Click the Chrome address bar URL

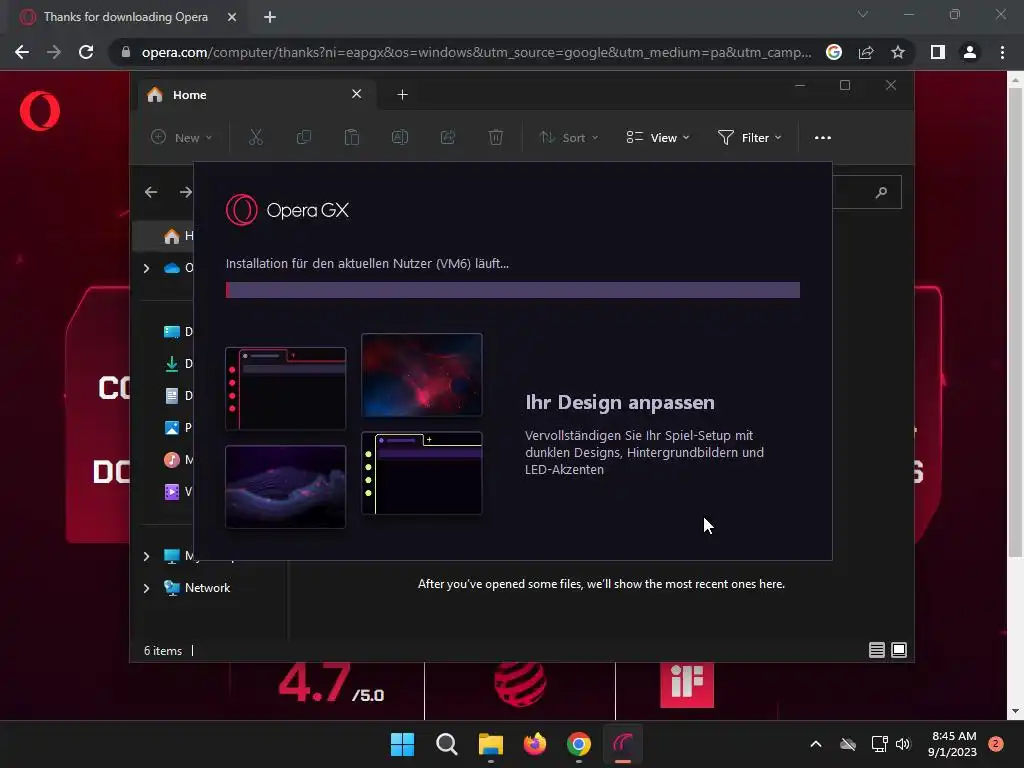point(476,52)
